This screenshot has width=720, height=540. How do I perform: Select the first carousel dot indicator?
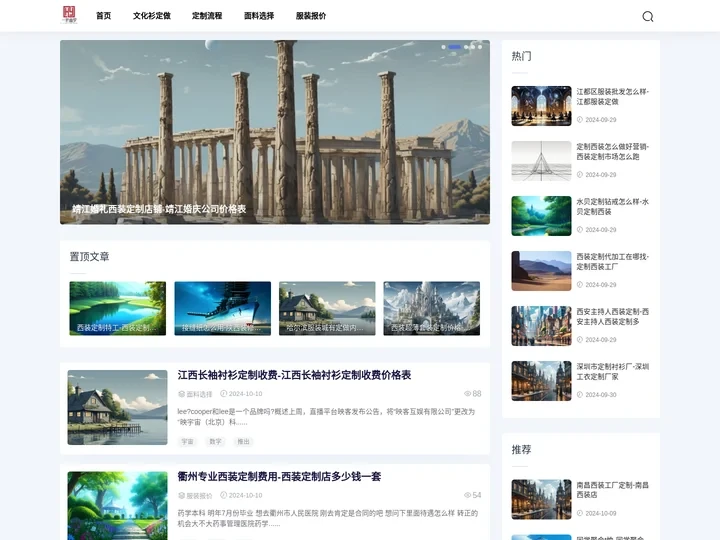[x=444, y=47]
